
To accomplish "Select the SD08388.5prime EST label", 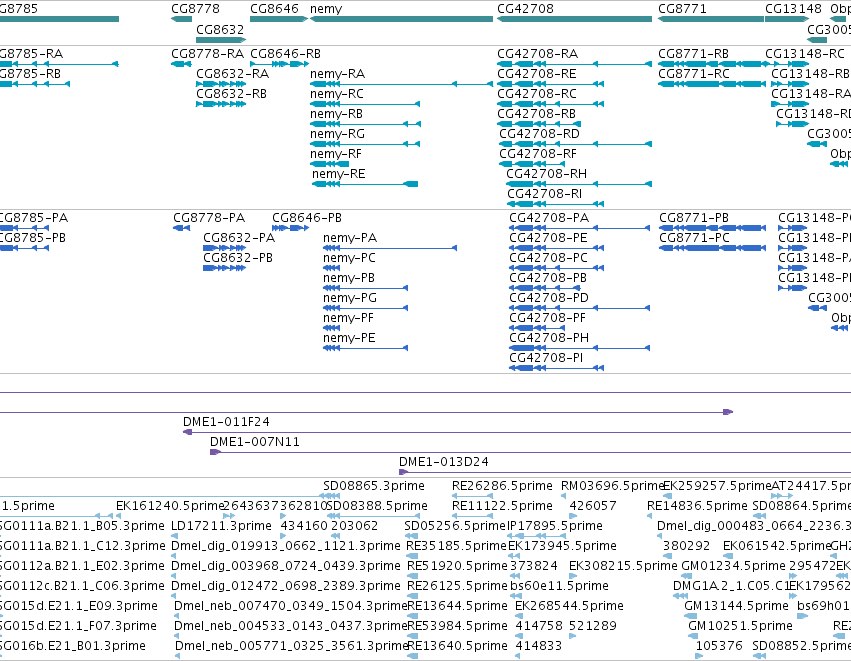I will 378,506.
